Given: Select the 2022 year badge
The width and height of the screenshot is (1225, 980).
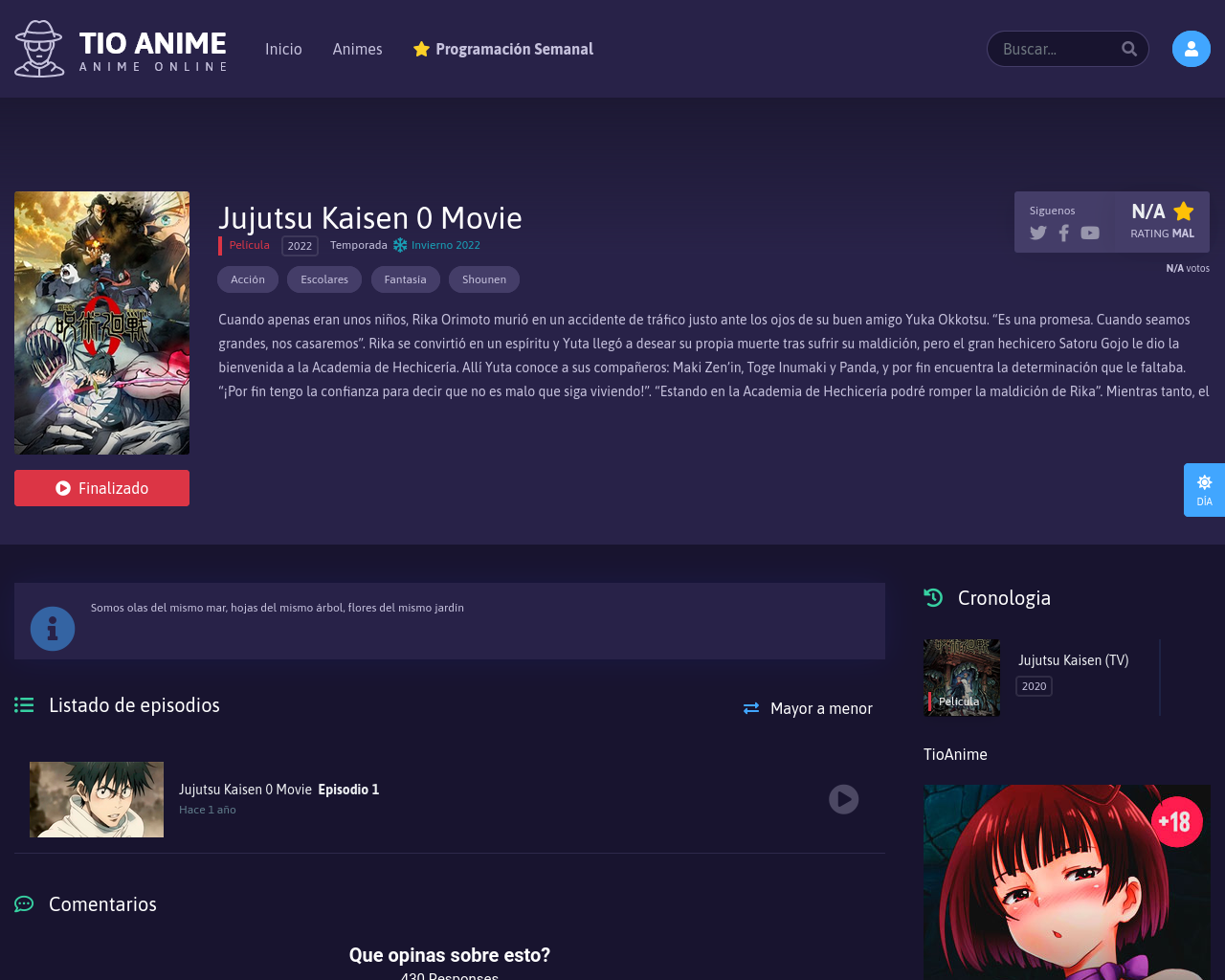Looking at the screenshot, I should (x=300, y=246).
